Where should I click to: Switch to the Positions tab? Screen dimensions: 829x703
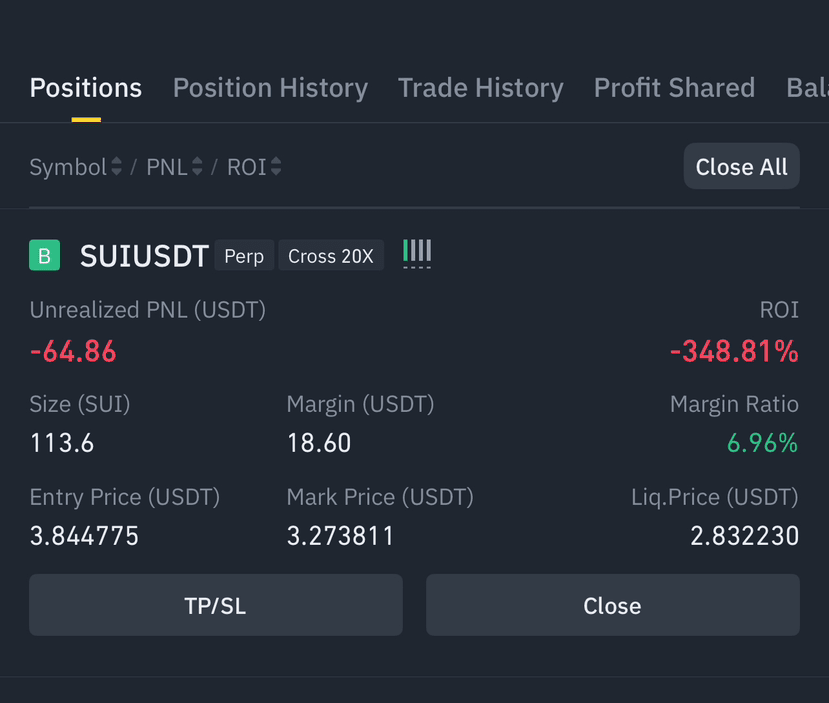(86, 88)
